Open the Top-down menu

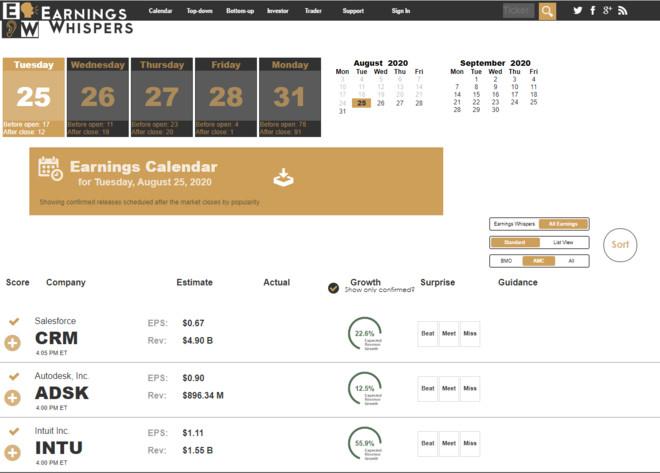pos(200,11)
